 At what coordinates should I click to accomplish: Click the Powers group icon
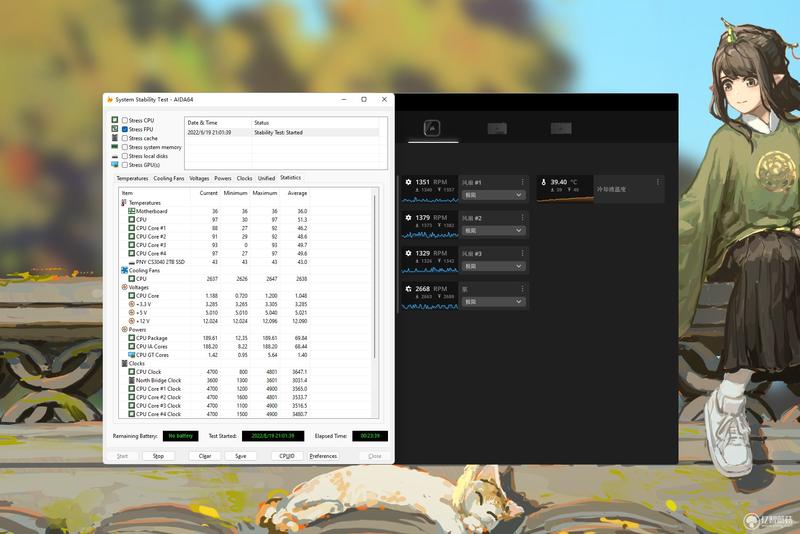[124, 329]
